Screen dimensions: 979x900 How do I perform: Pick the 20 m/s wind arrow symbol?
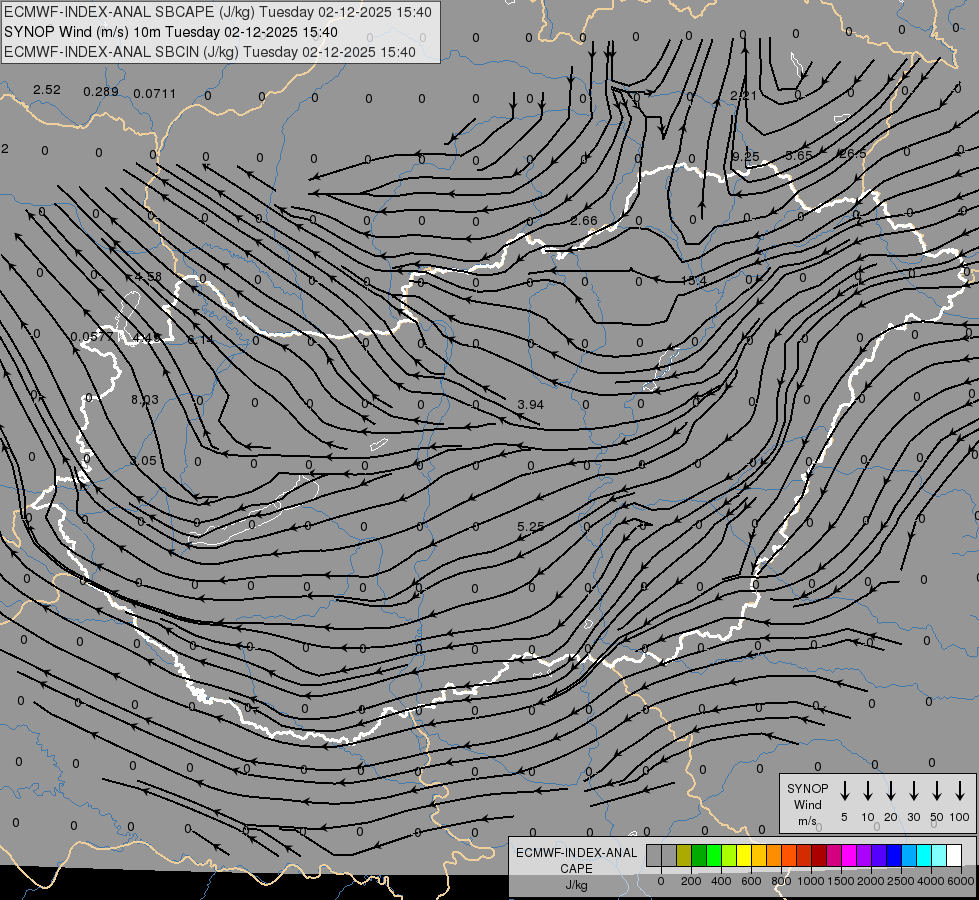point(890,790)
